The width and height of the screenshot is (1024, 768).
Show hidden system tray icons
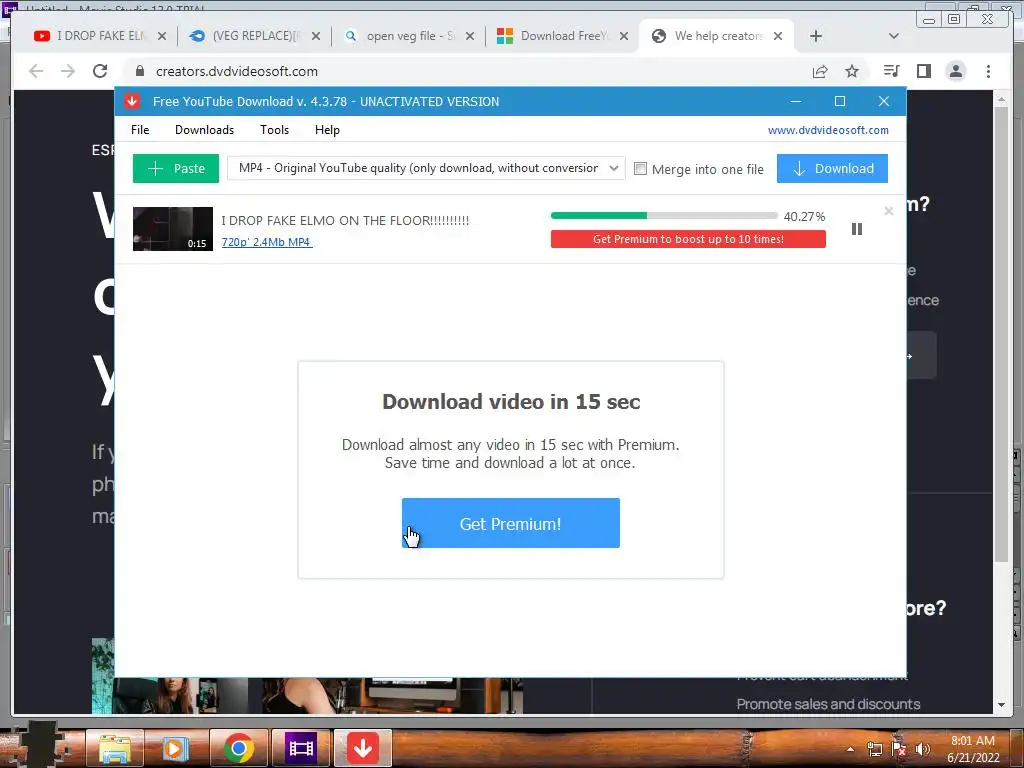coord(850,749)
